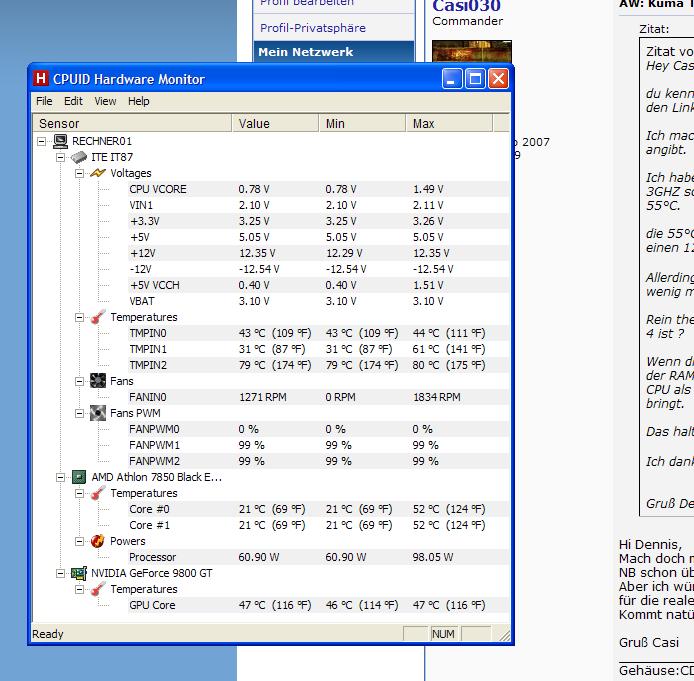Select the FANPWM0 row
This screenshot has height=681, width=694.
[x=318, y=429]
